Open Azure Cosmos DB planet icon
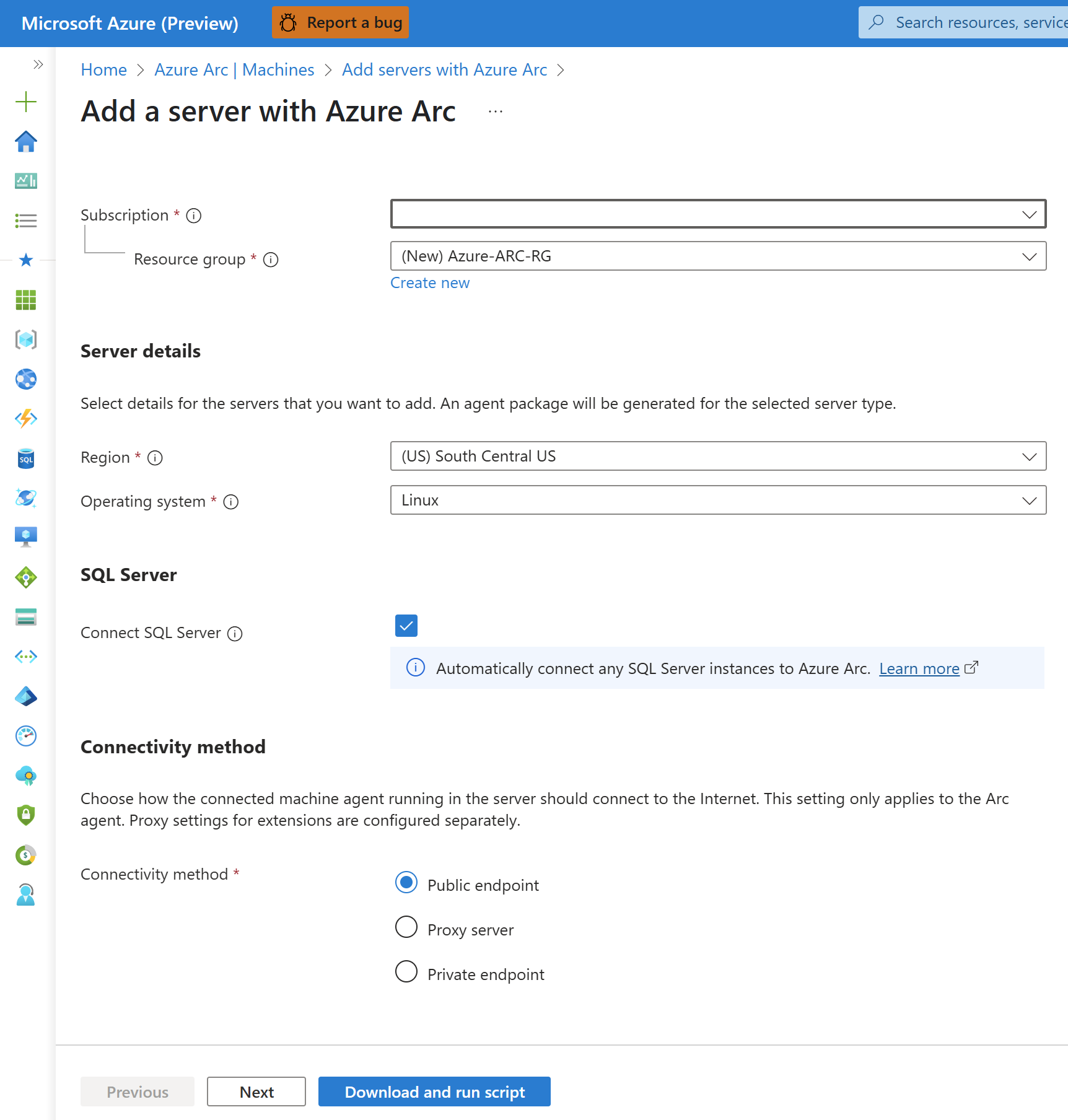 tap(26, 498)
